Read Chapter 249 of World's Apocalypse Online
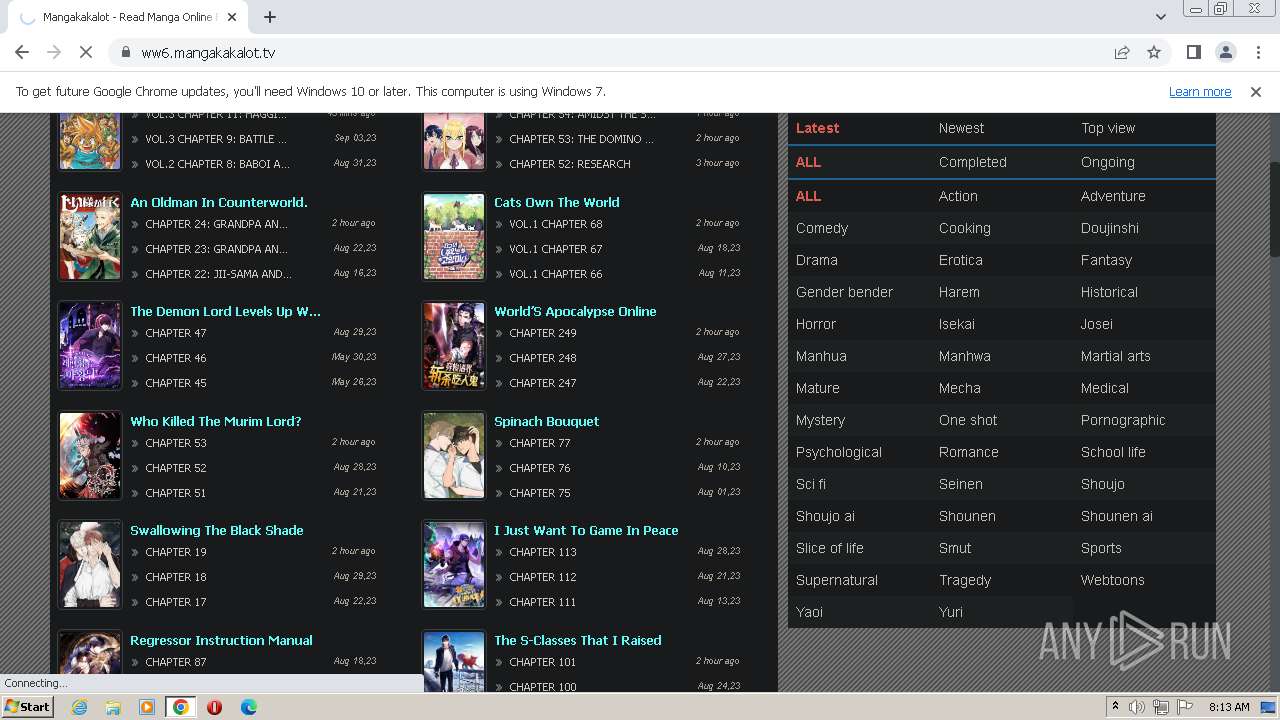The image size is (1280, 720). pos(542,333)
